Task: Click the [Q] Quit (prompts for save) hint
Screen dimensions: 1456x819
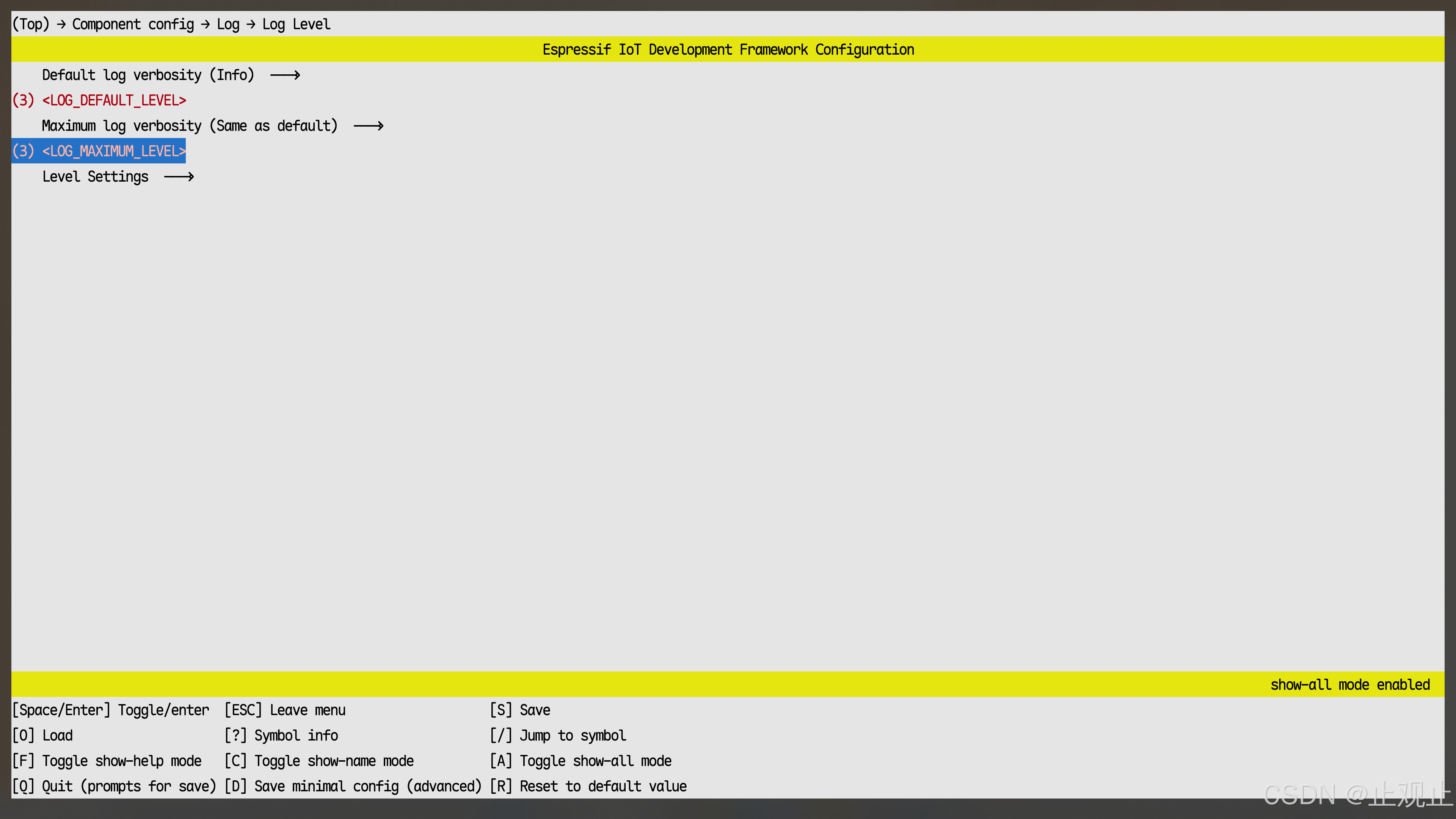Action: tap(114, 787)
